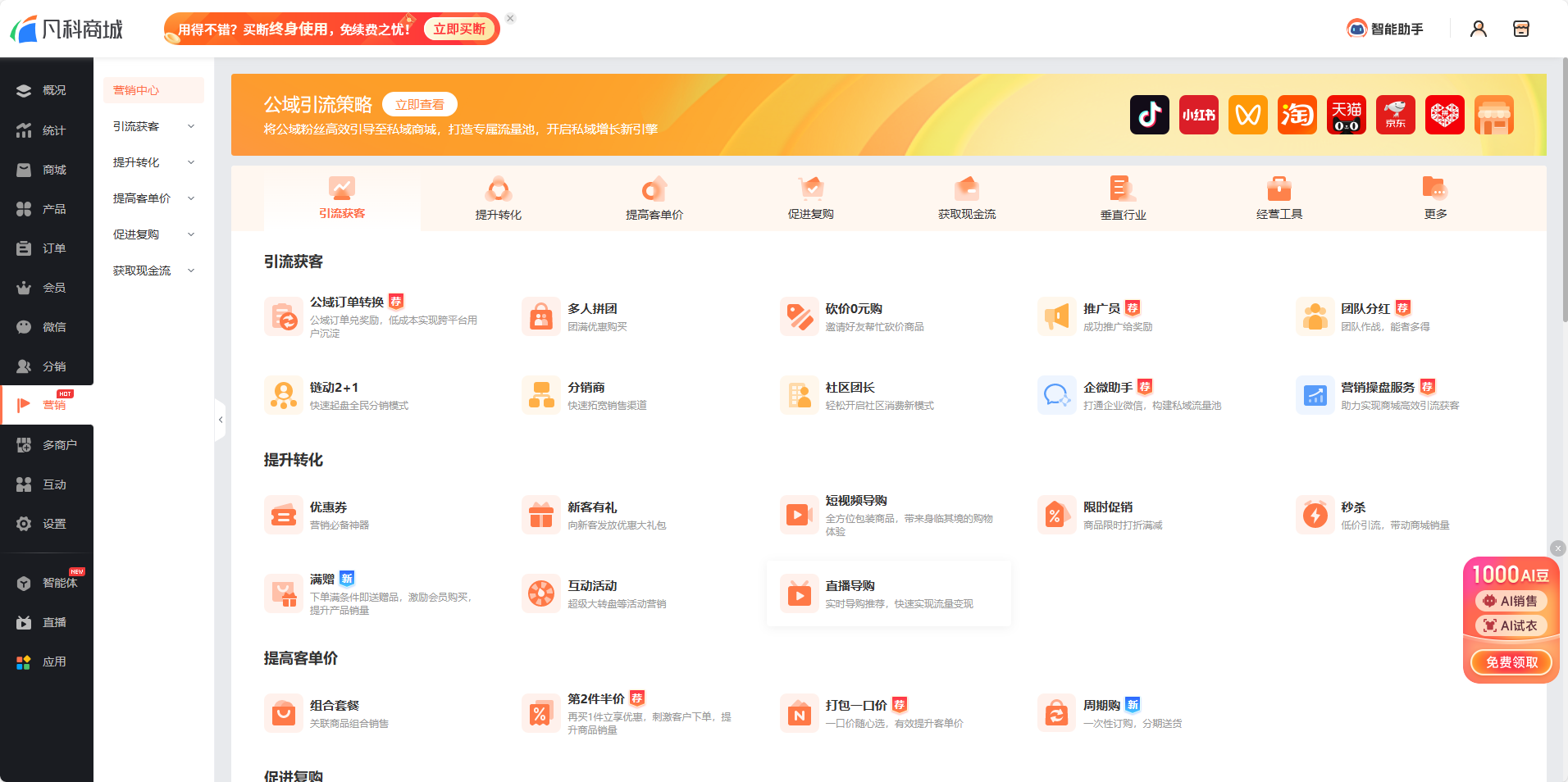Open the Tmall (天猫) channel icon

pyautogui.click(x=1347, y=115)
